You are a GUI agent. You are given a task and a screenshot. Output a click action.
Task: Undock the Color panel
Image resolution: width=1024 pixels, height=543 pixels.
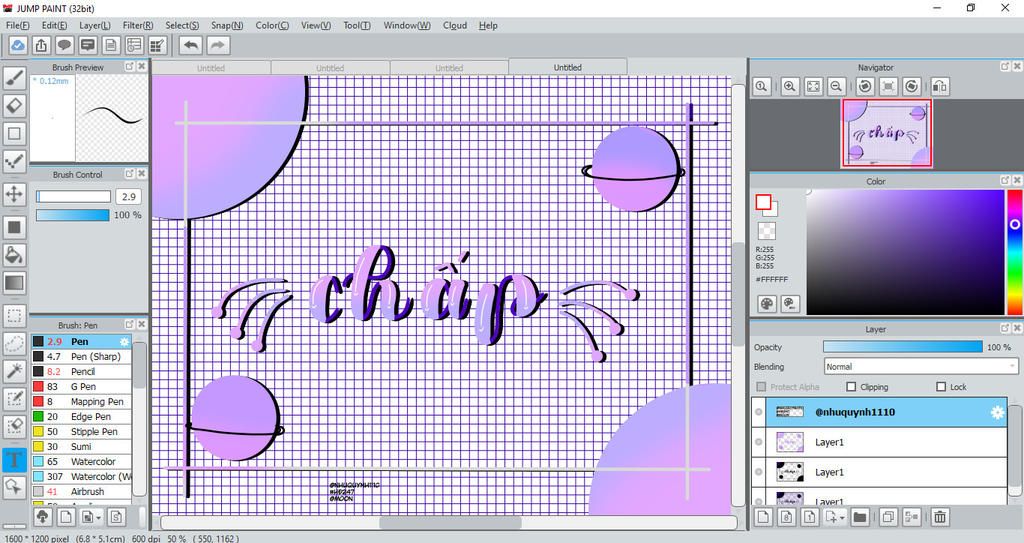coord(1004,180)
